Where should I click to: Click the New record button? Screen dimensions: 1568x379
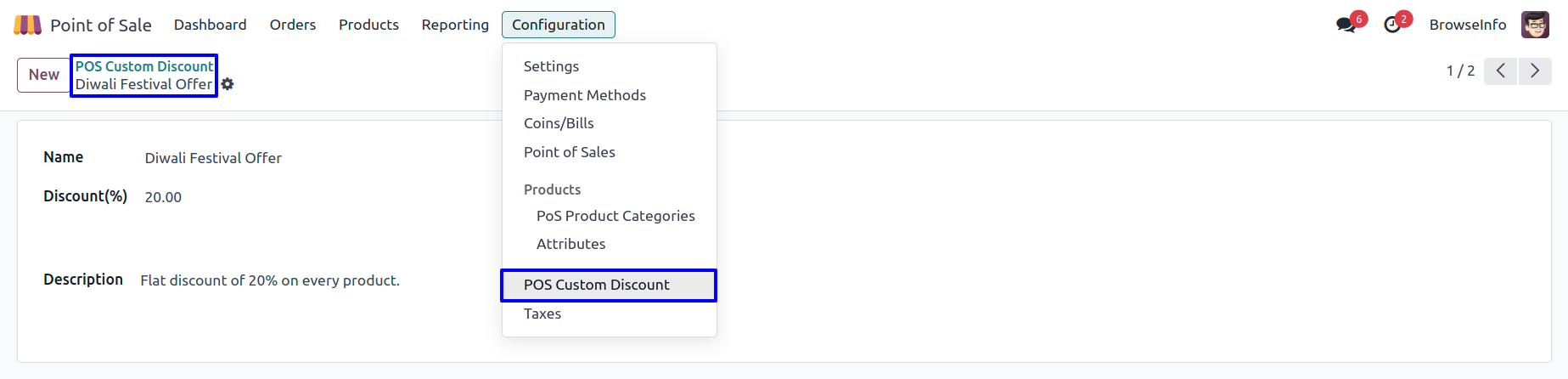pos(43,75)
